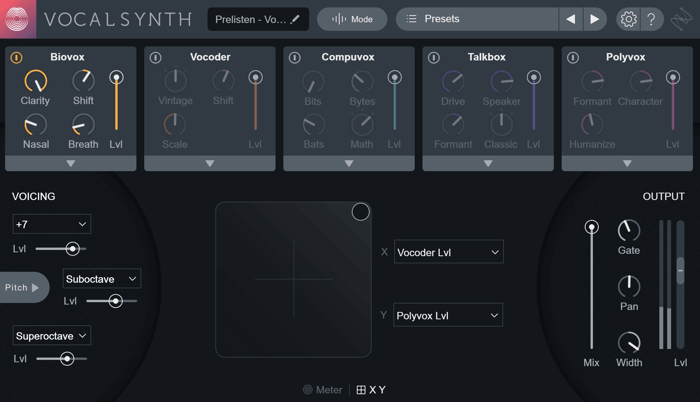Click the iZotope logo icon
This screenshot has width=700, height=402.
(x=681, y=19)
